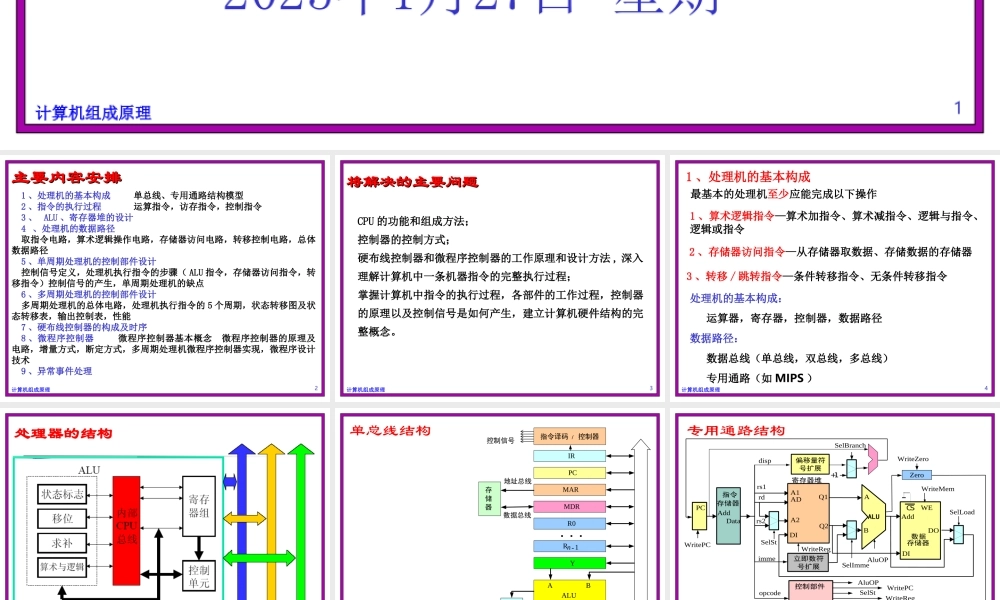Click page number 1 on the first slide

(x=957, y=108)
